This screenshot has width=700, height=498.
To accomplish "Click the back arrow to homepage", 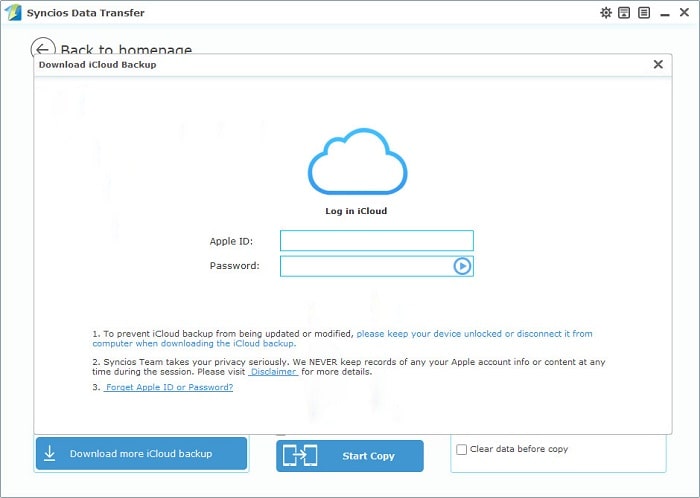I will point(43,47).
